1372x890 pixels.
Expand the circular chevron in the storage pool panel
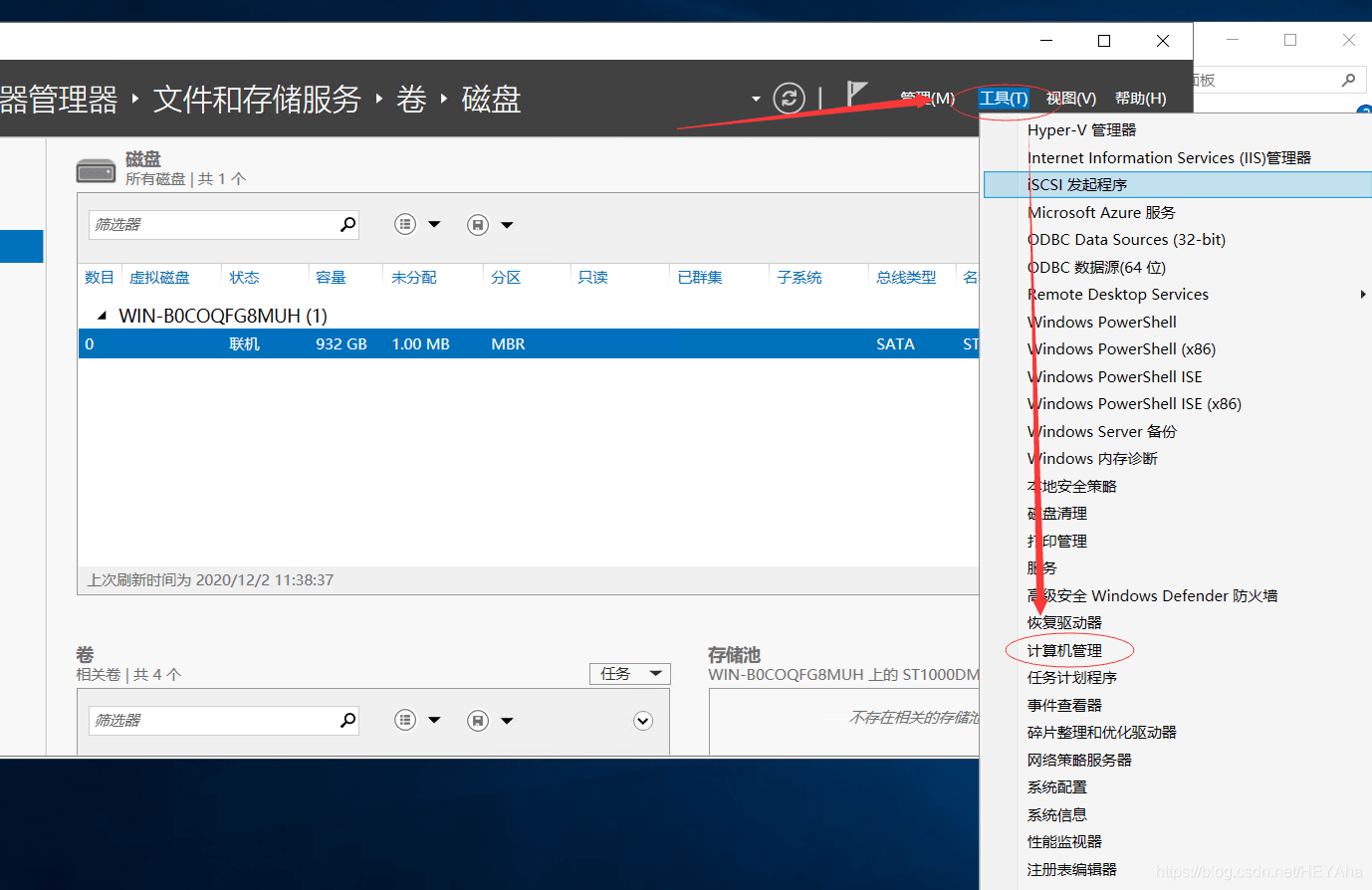(x=642, y=720)
